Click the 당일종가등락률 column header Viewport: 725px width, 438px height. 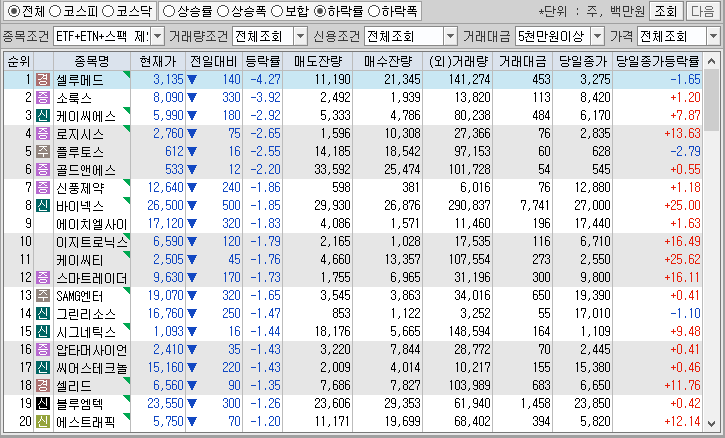pyautogui.click(x=657, y=61)
